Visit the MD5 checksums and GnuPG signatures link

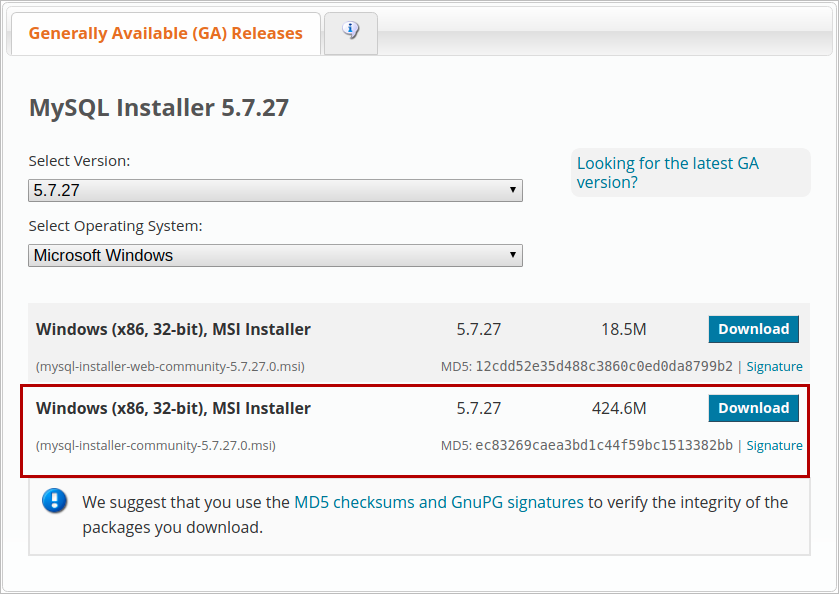438,502
